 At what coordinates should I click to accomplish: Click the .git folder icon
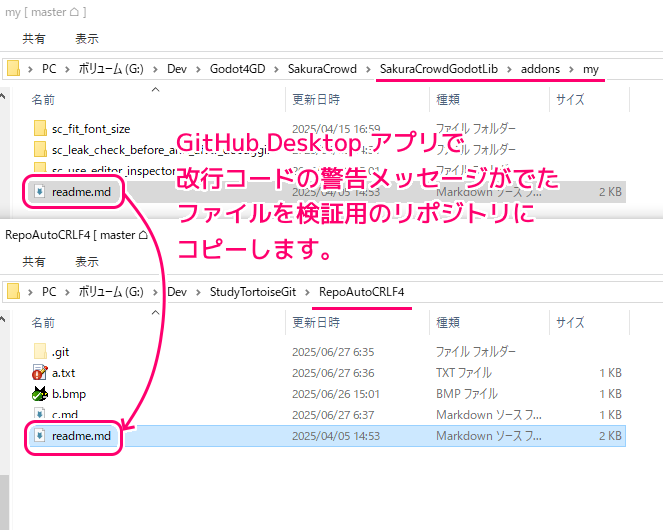[x=40, y=352]
